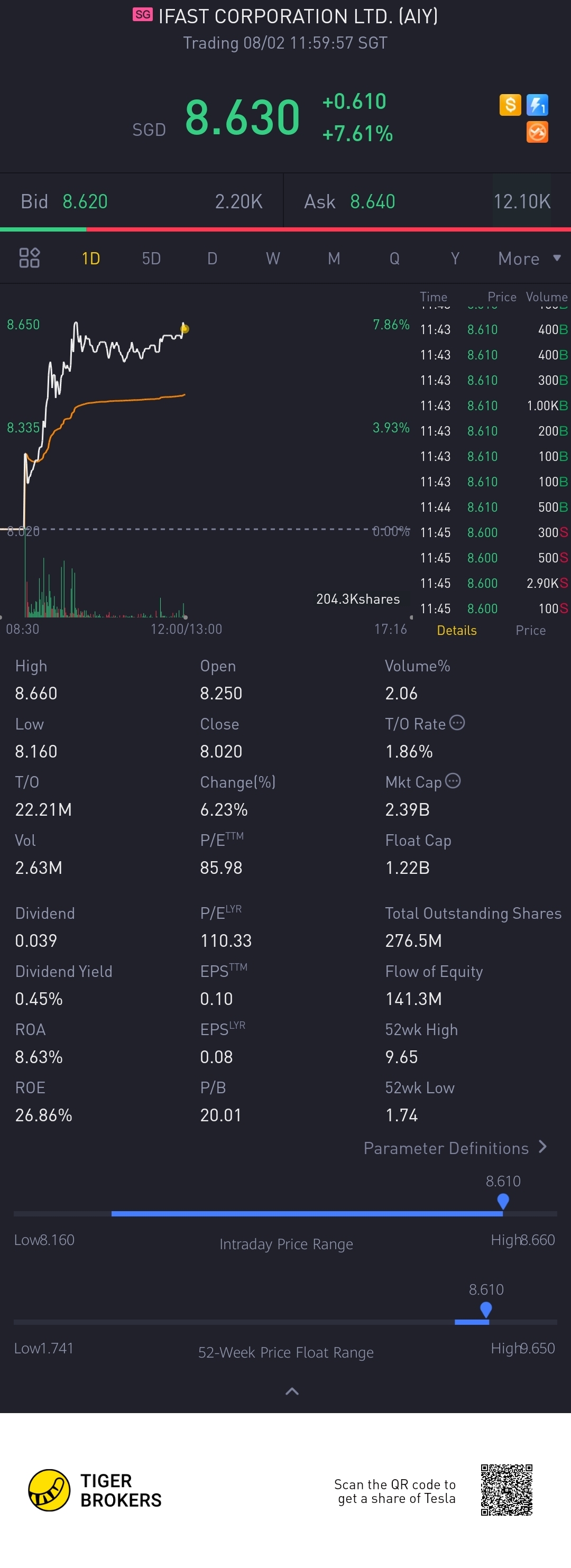Open Parameter Definitions link
The width and height of the screenshot is (571, 1568).
(x=455, y=1148)
